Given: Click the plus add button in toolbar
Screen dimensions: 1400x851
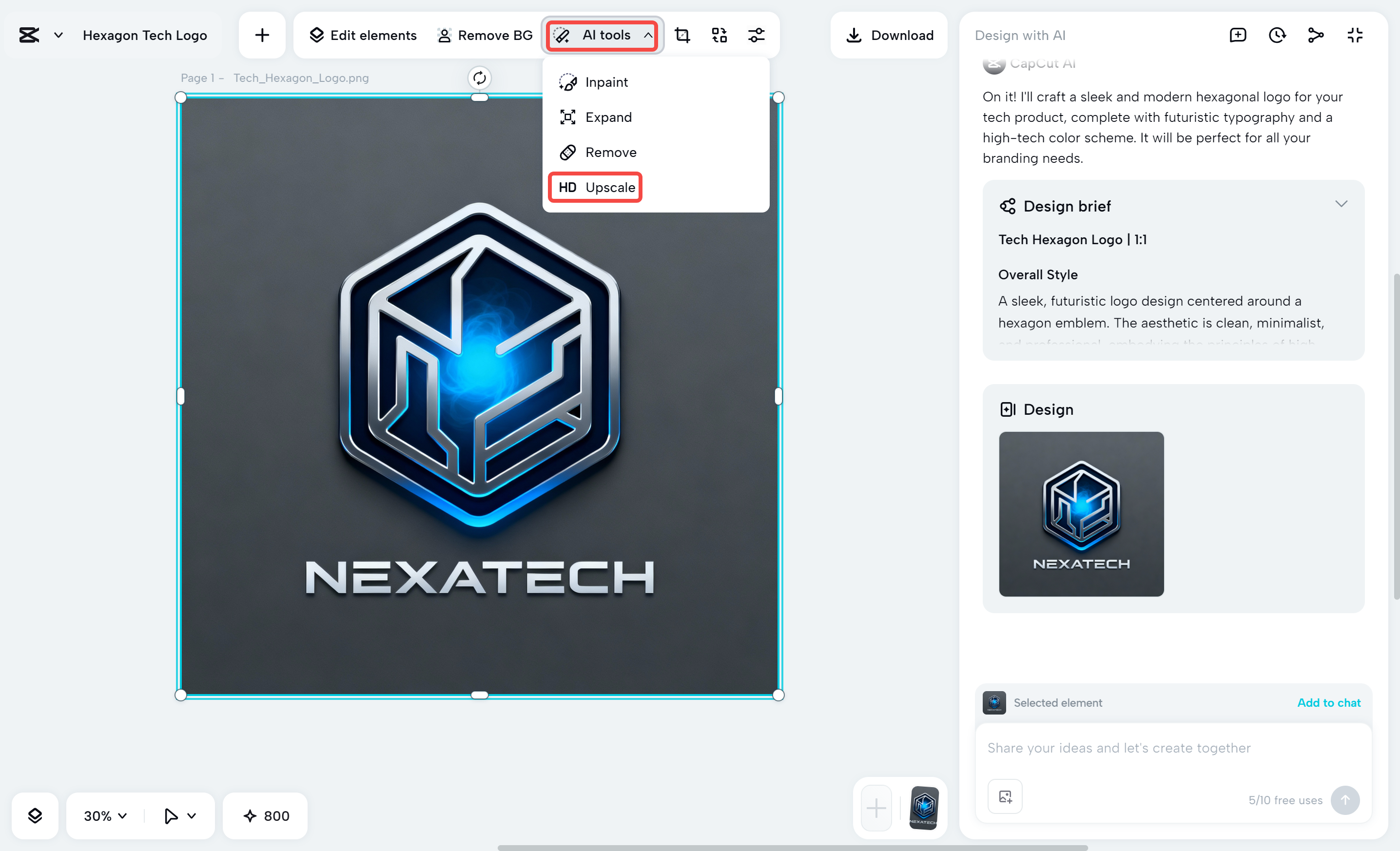Looking at the screenshot, I should (x=262, y=35).
